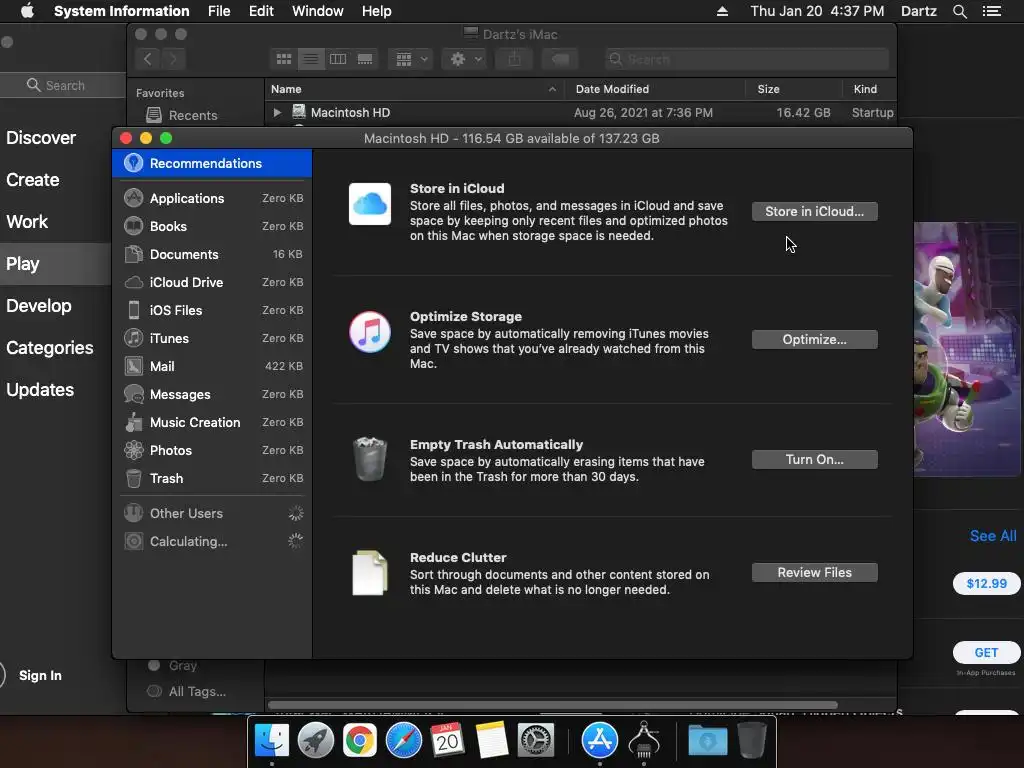Click the Review Files button

coord(814,573)
